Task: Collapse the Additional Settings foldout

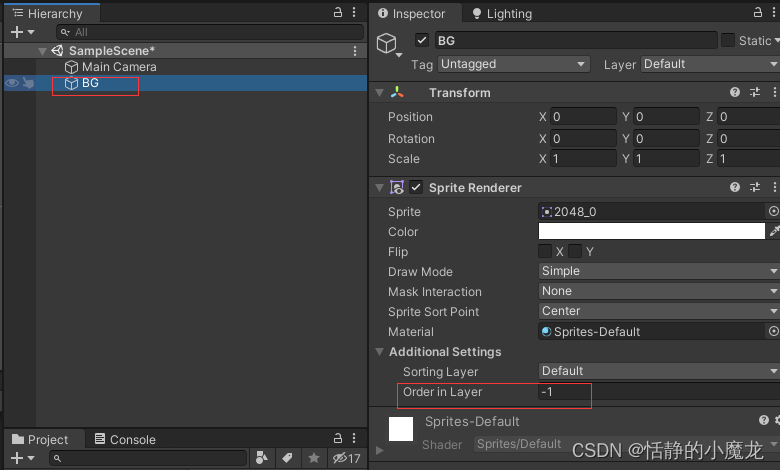Action: tap(380, 352)
